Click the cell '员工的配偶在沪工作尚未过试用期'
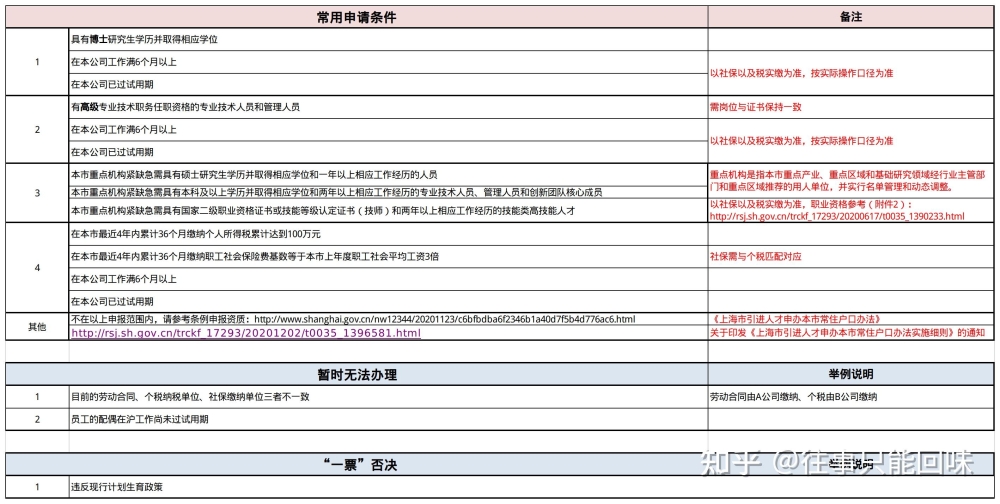Viewport: 1000px width, 504px height. (388, 419)
